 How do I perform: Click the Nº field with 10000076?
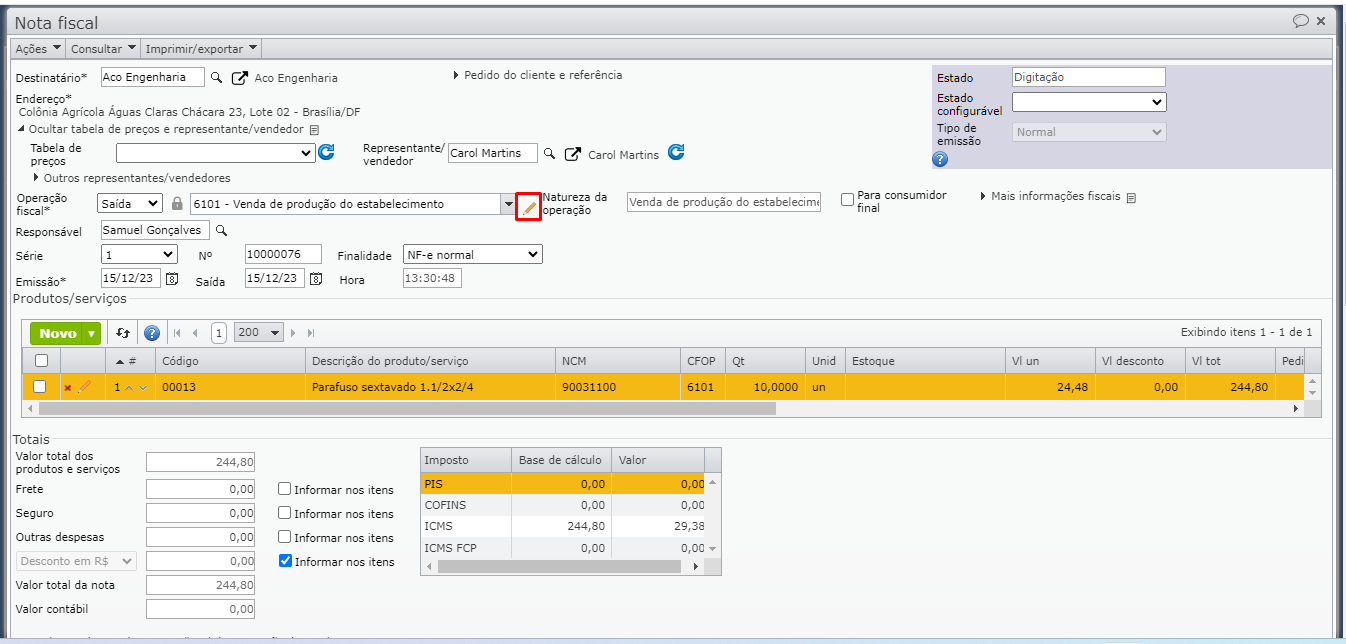coord(284,254)
